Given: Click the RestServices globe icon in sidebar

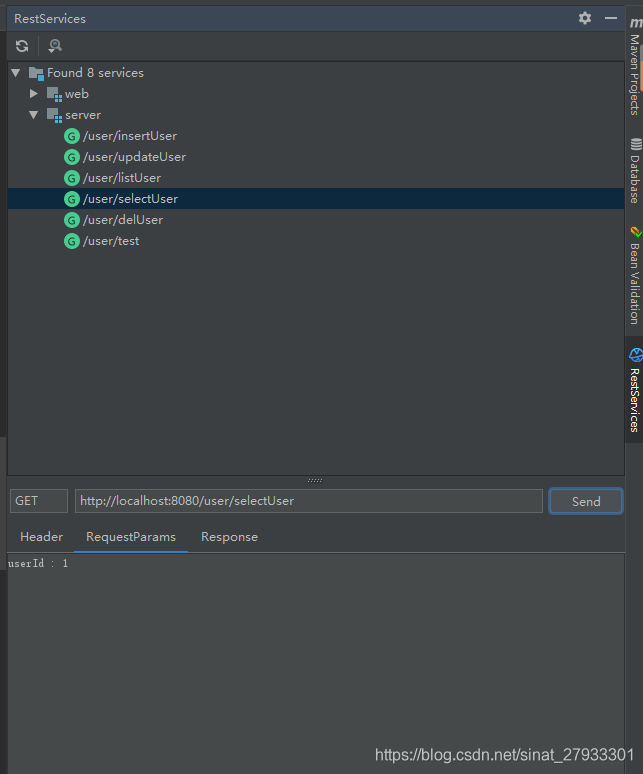Looking at the screenshot, I should coord(636,354).
